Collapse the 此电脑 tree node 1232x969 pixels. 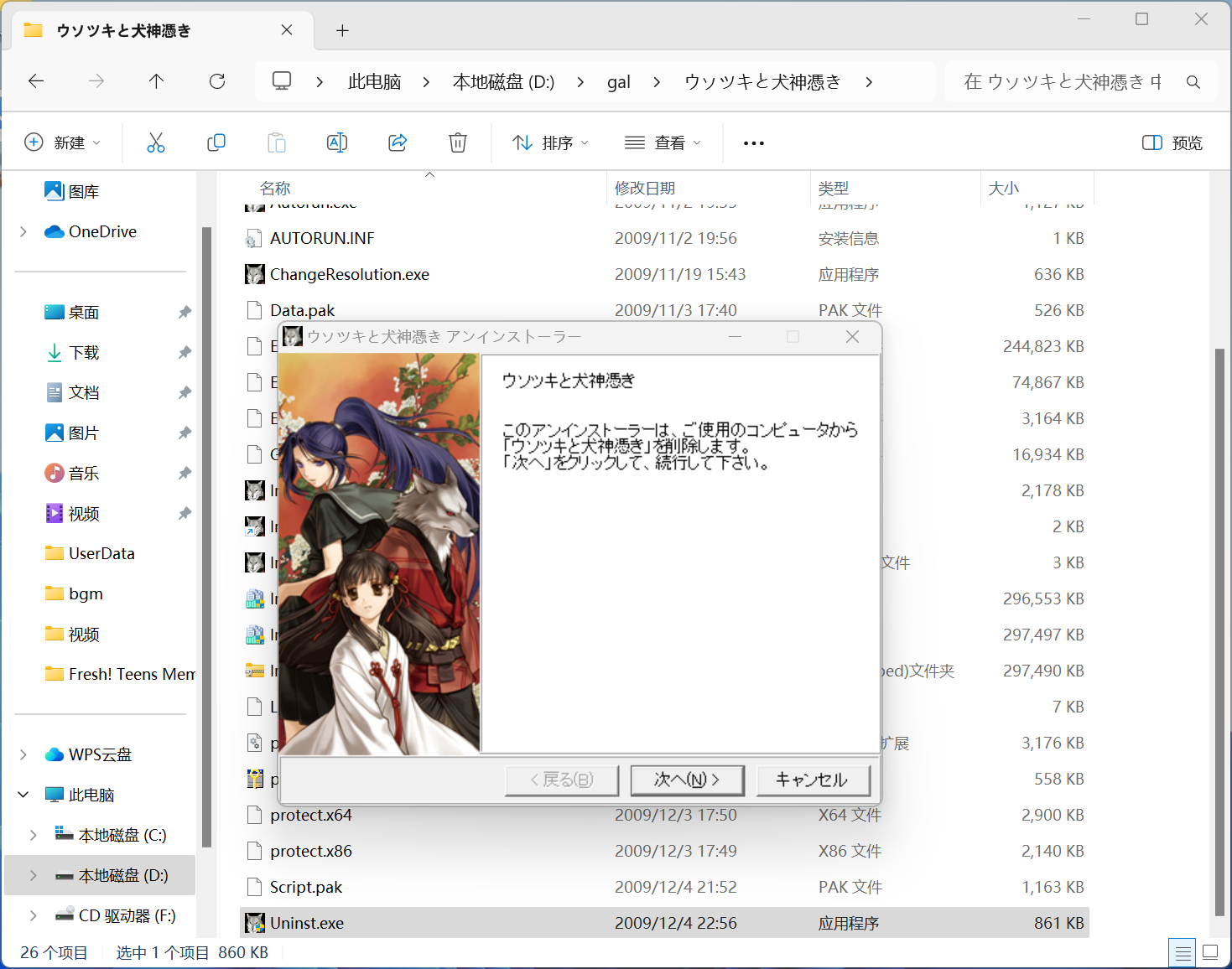[23, 795]
